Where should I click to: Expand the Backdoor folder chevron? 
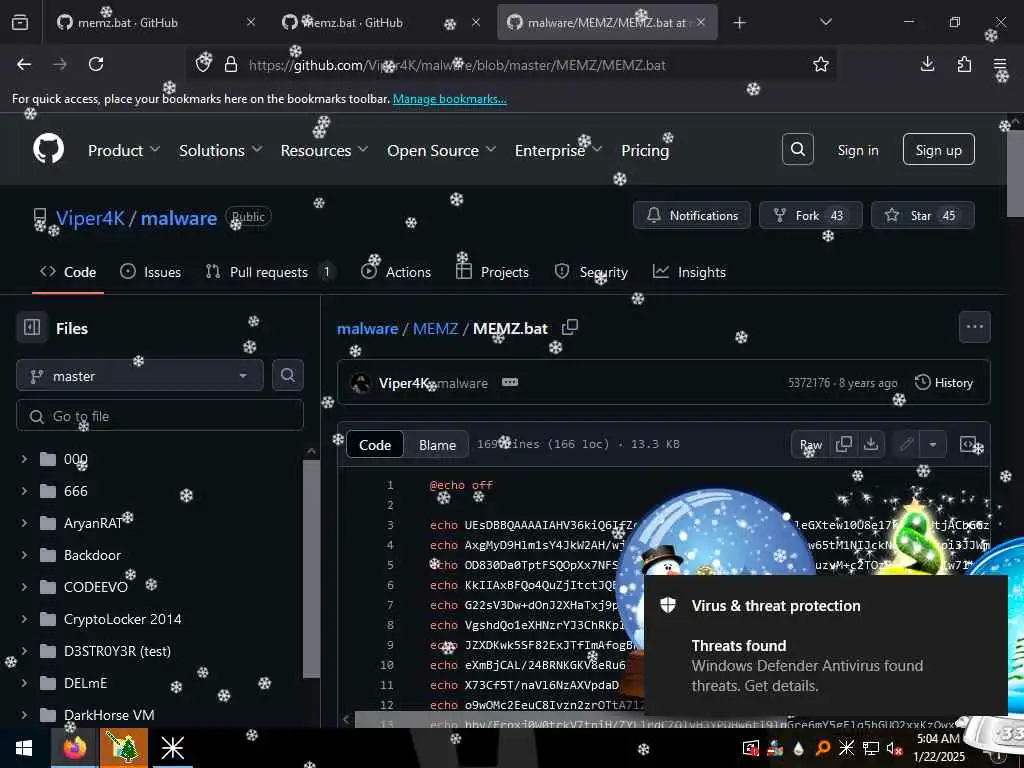coord(24,554)
